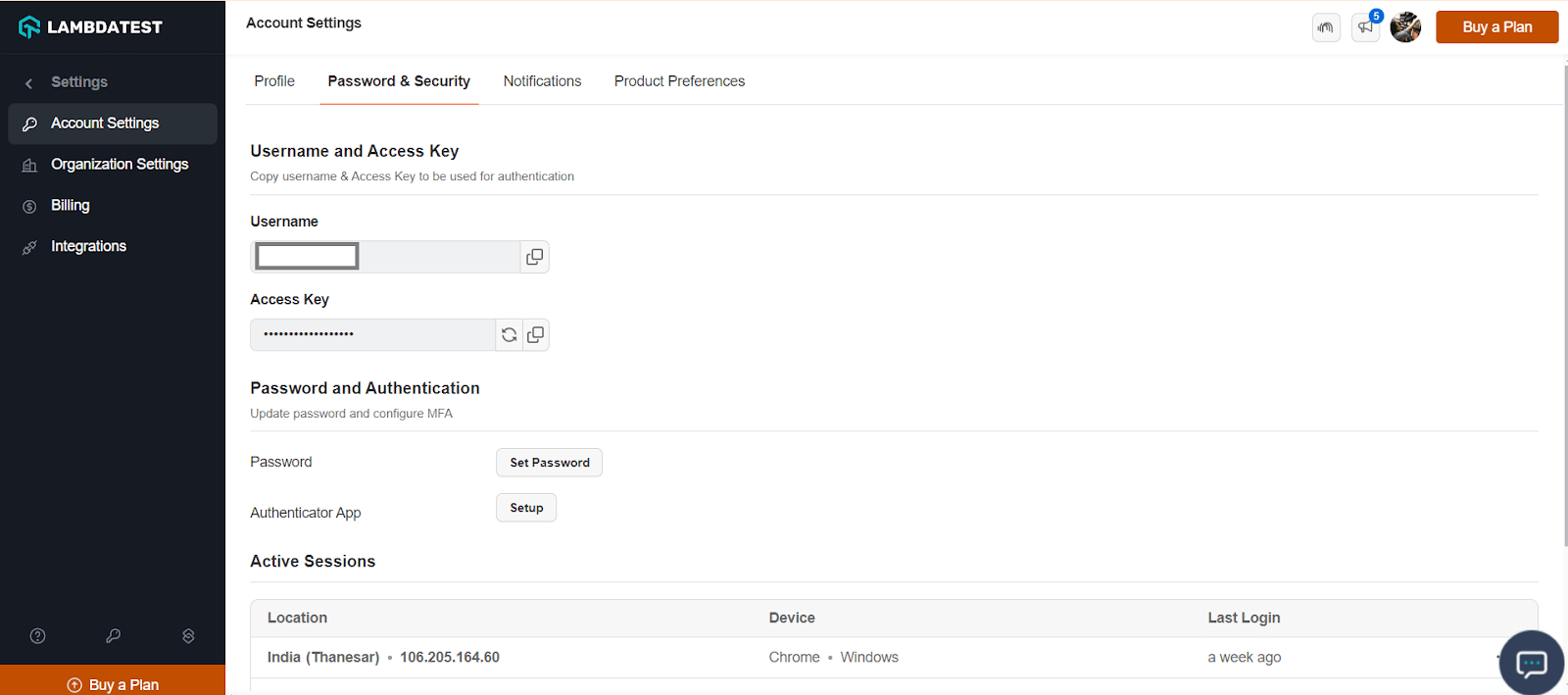Click India (Thanesar) session location
1568x695 pixels.
click(x=323, y=658)
